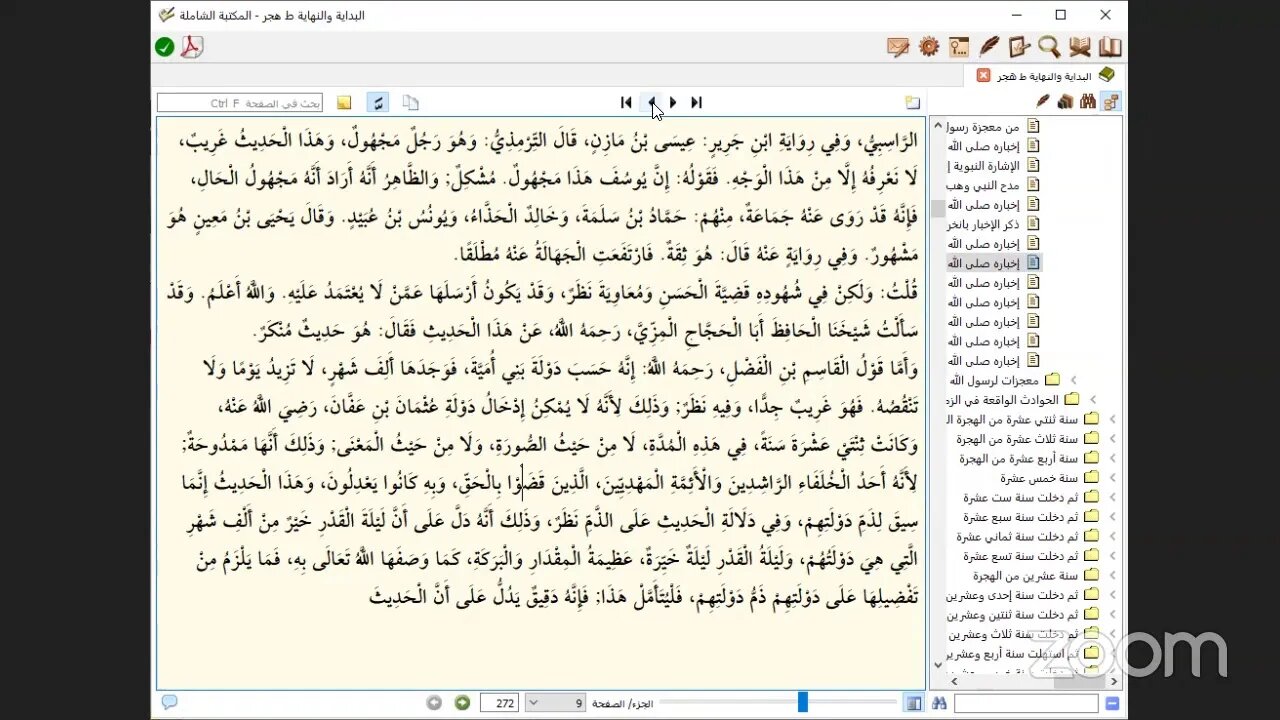The image size is (1280, 720).
Task: Click the الجزء/ الصفحة label
Action: (622, 704)
